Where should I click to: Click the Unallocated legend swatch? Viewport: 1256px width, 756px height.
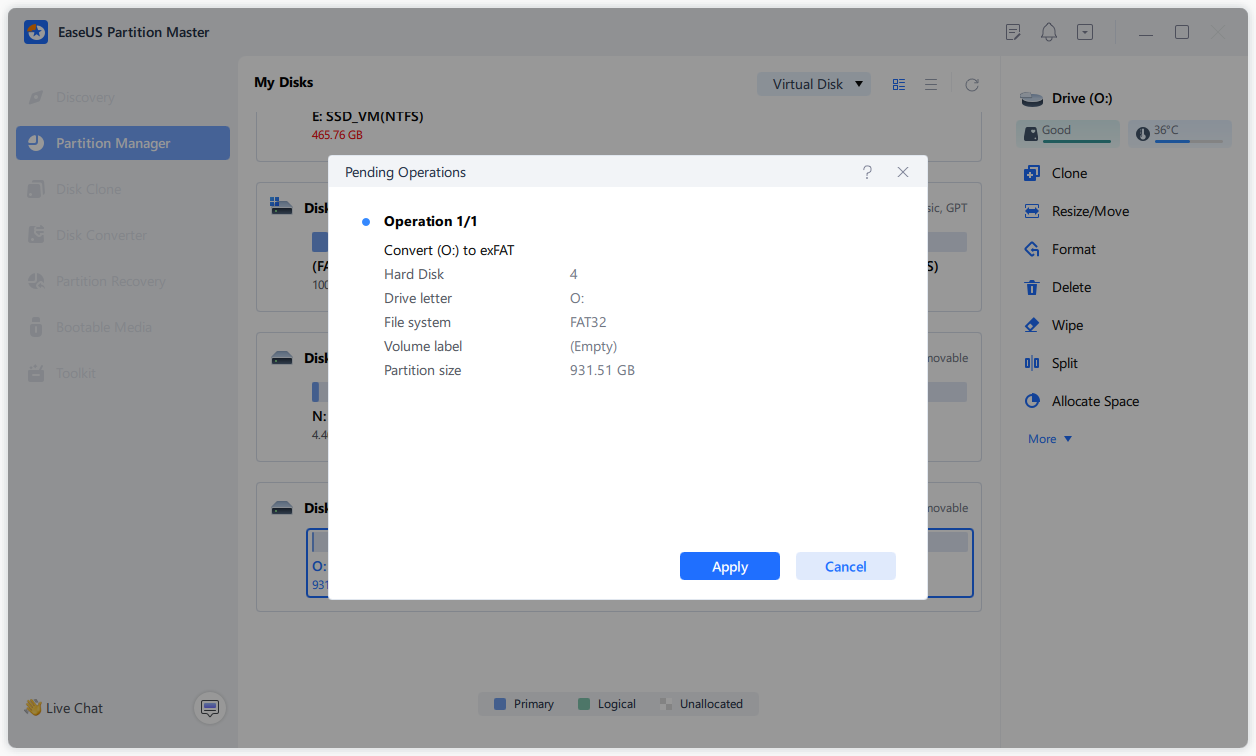[x=666, y=704]
